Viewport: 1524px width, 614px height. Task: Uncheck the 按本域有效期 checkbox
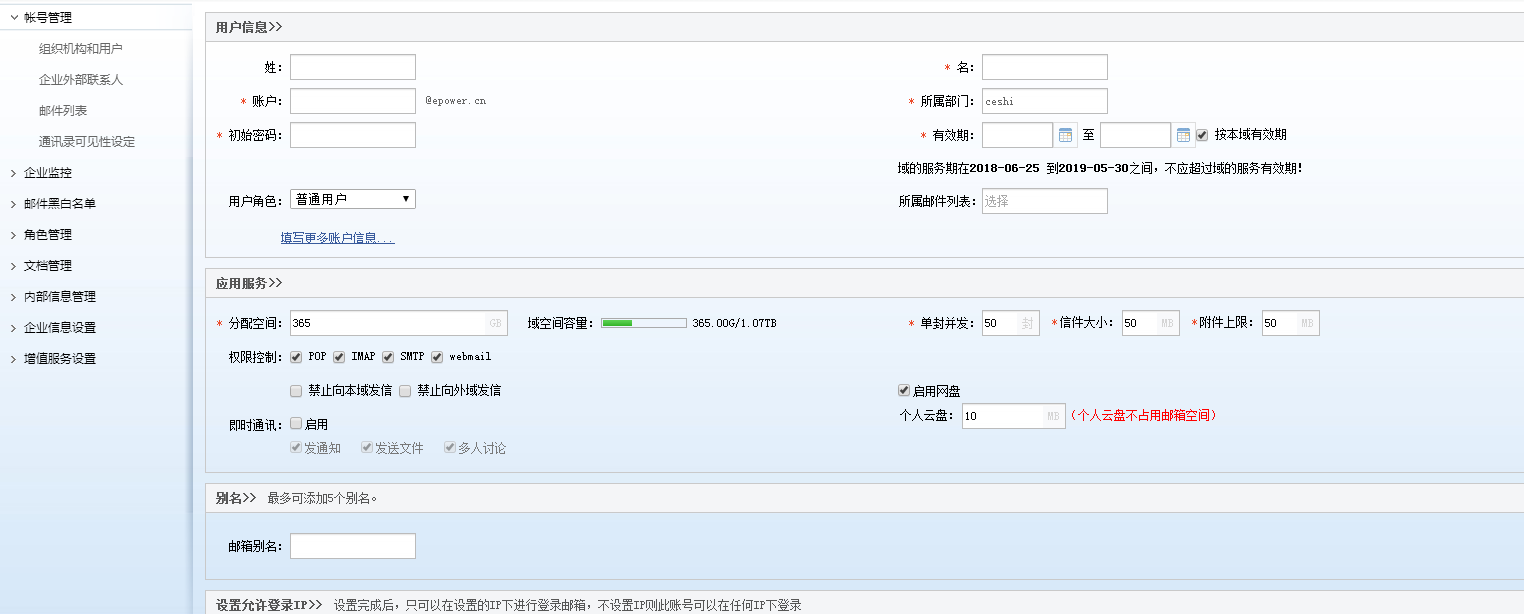pos(1202,134)
